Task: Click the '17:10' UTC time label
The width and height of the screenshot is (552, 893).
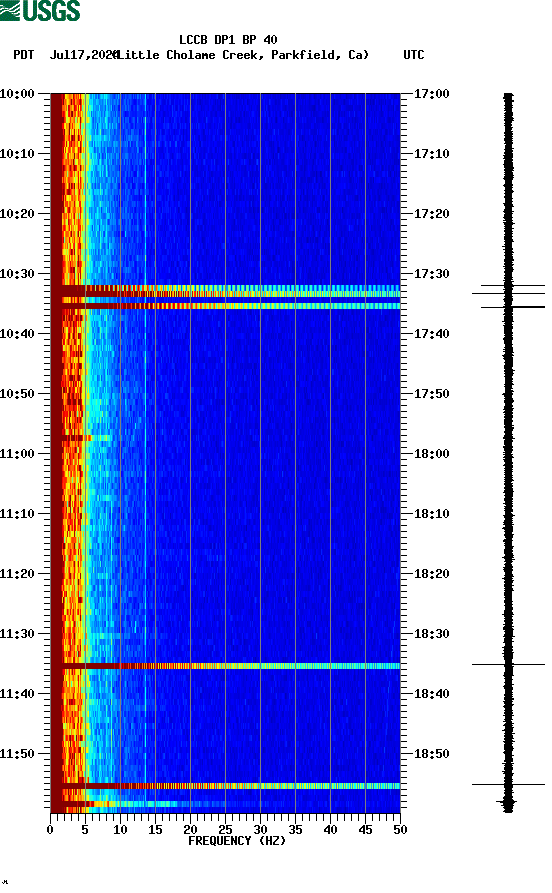Action: click(431, 154)
